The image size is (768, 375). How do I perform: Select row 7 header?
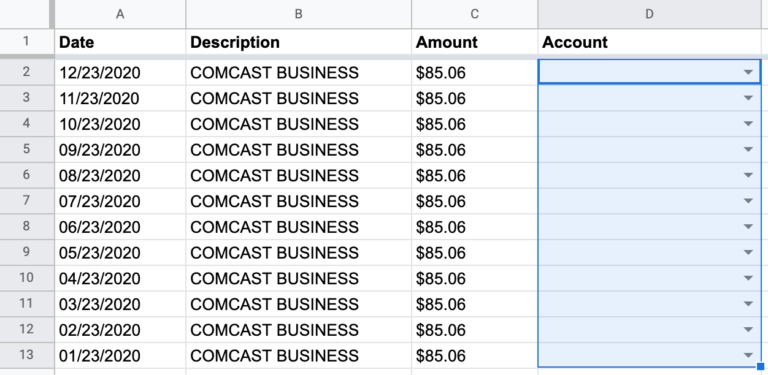click(x=26, y=201)
